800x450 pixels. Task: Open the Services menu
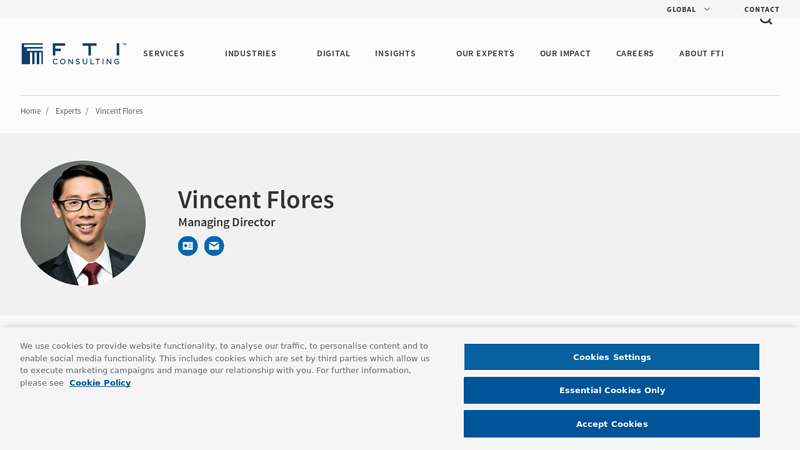[x=164, y=53]
